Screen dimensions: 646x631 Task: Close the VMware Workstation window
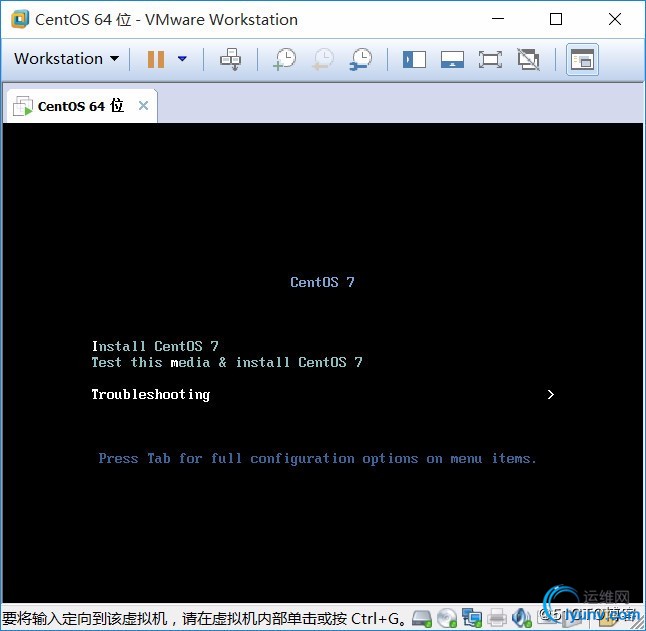(615, 19)
